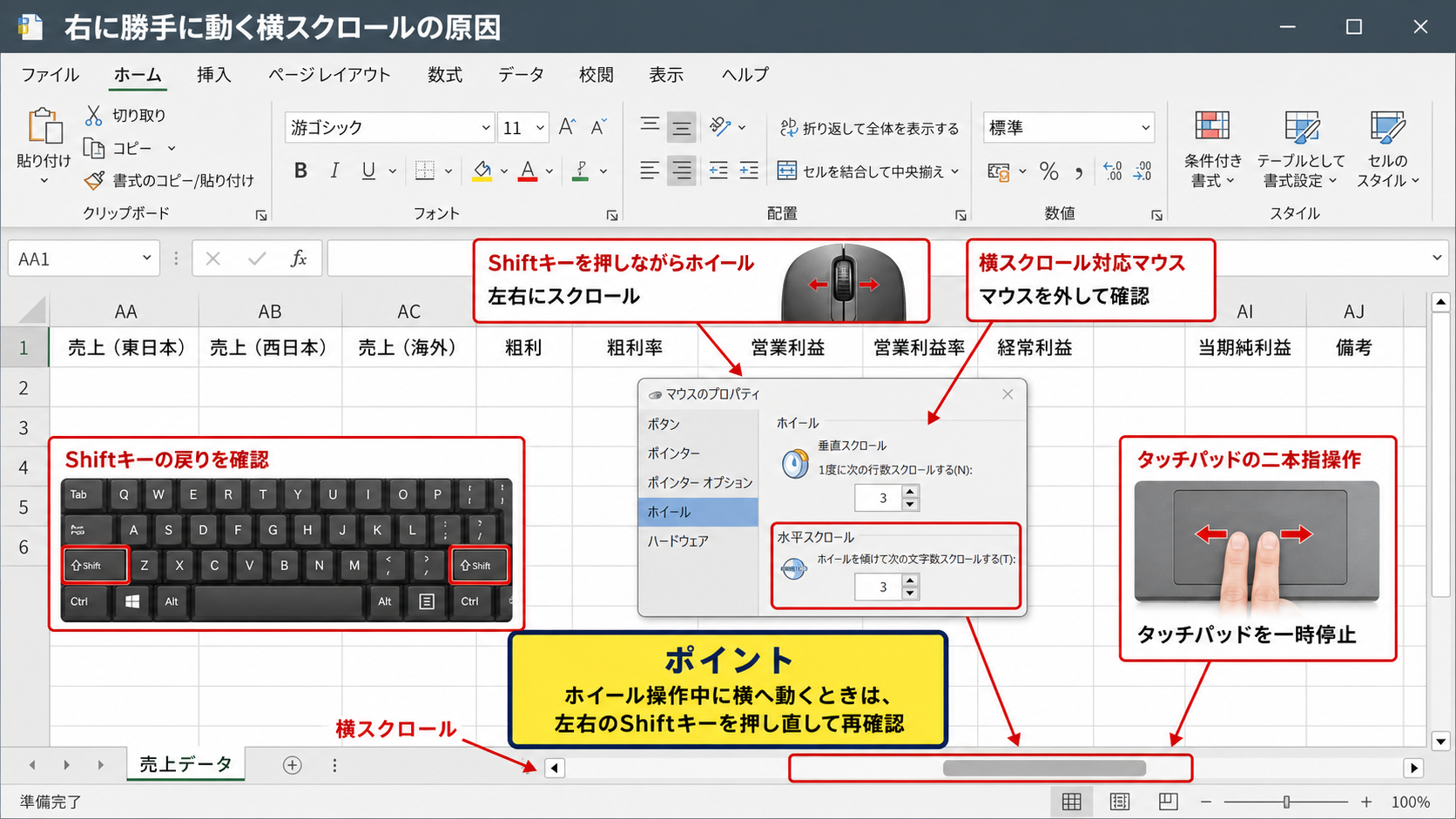Switch to the 挿入 tab

(213, 75)
